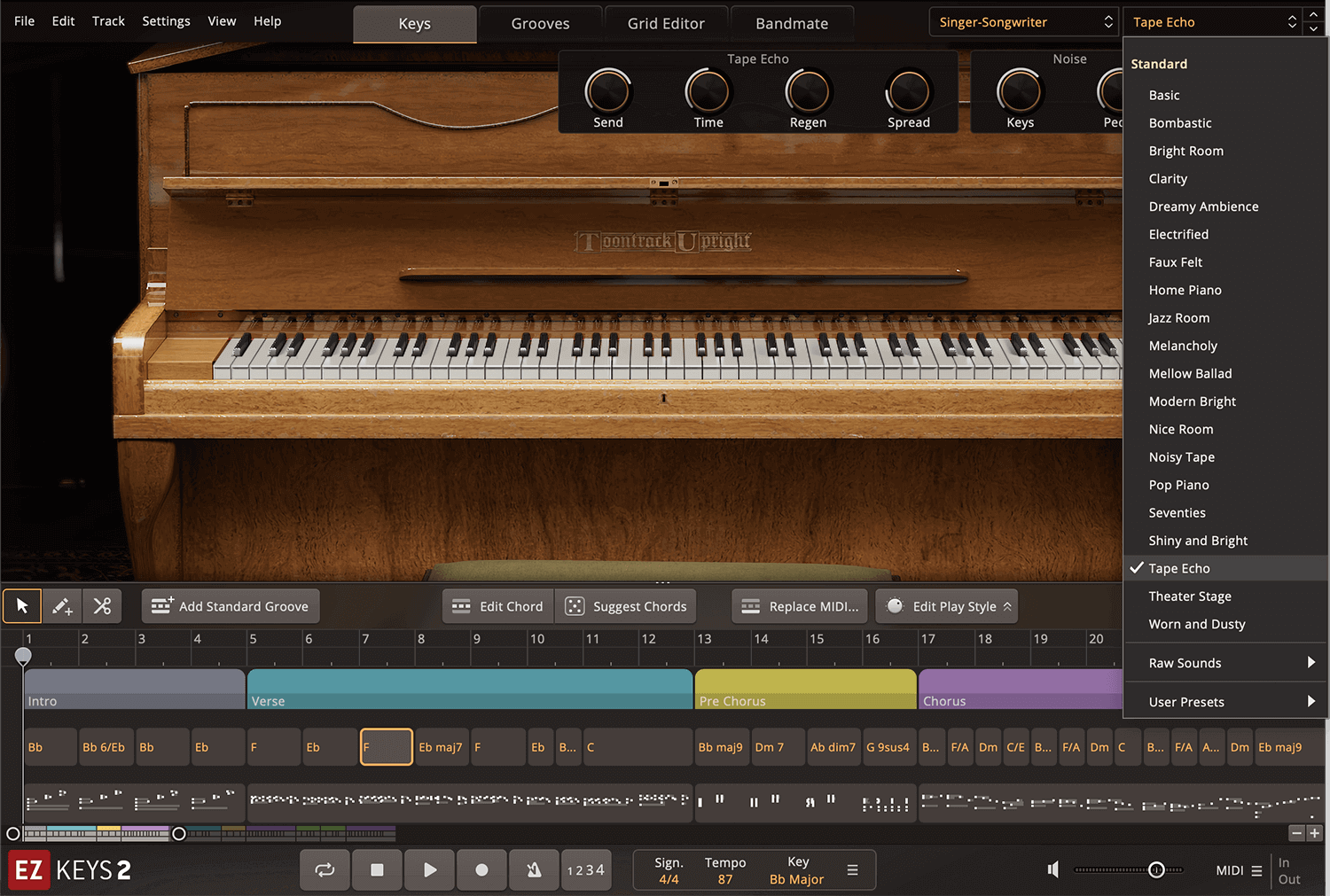Select the Chorus song section
This screenshot has width=1330, height=896.
[x=1021, y=690]
